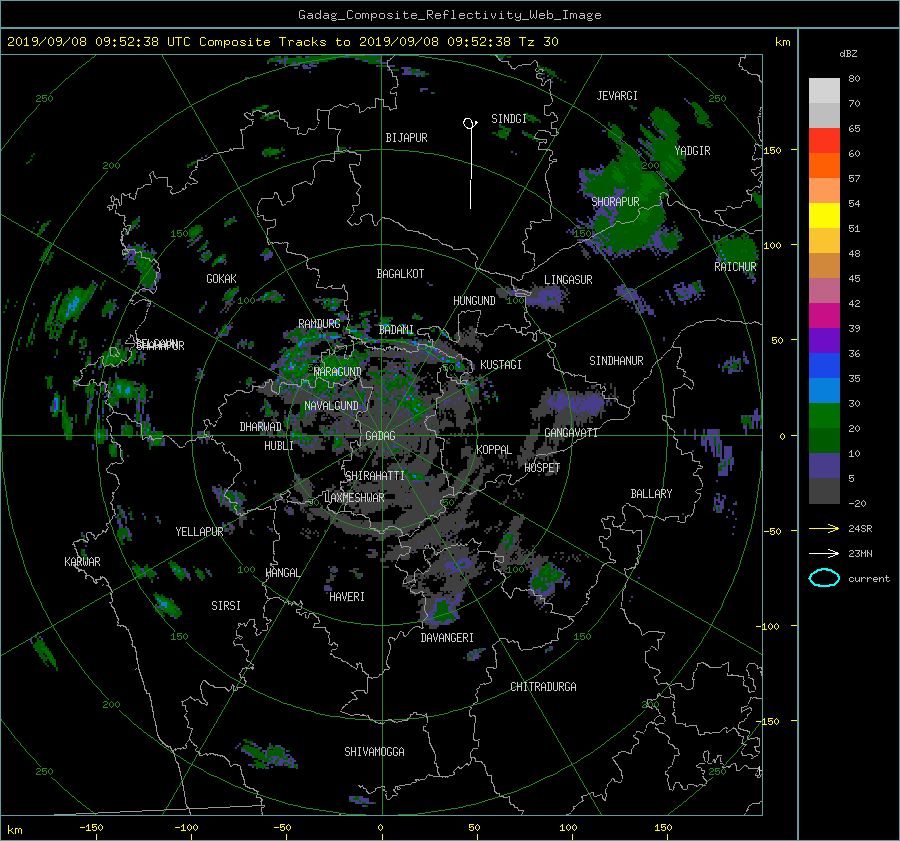Click the dBZ scale heading
This screenshot has height=841, width=900.
point(848,54)
